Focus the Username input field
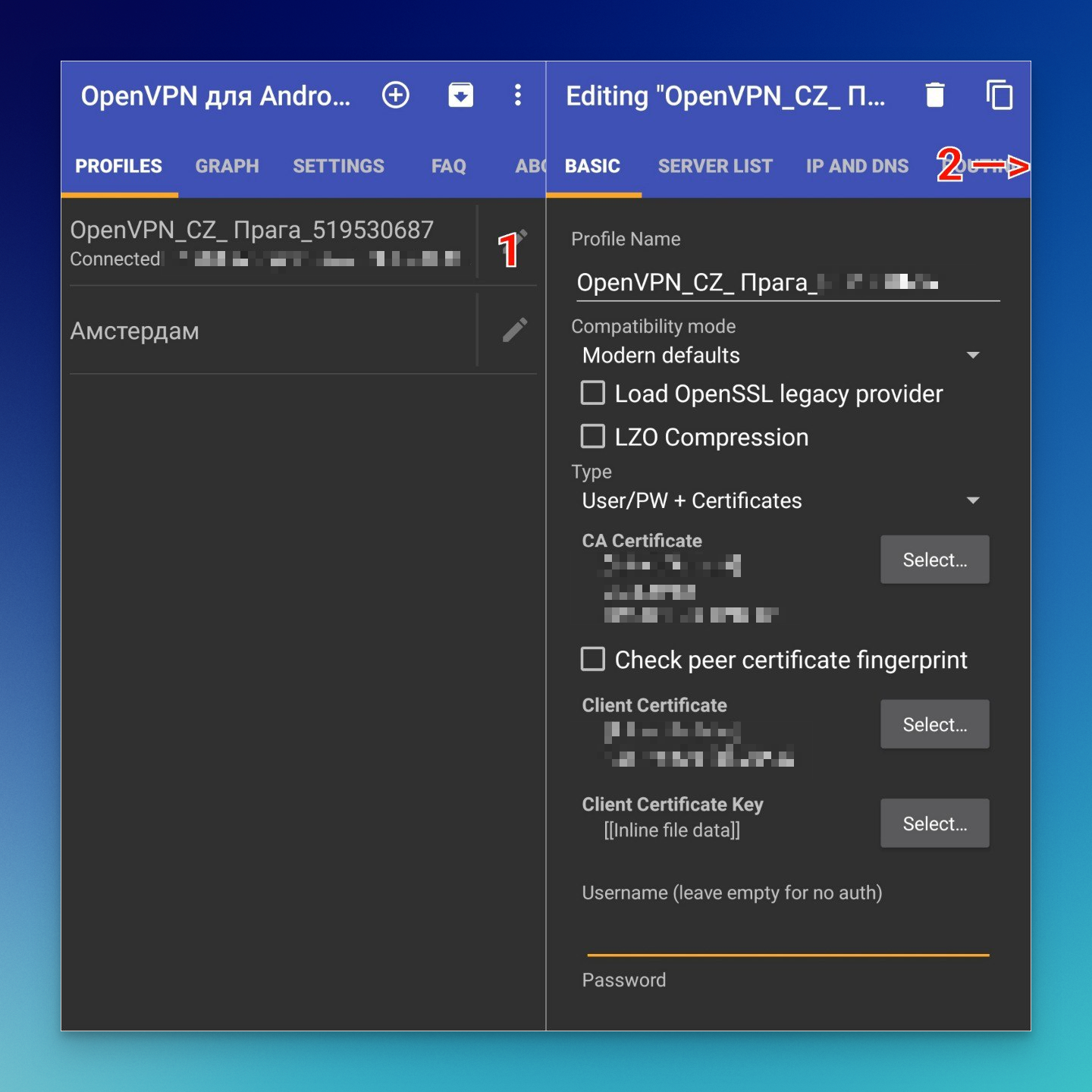Viewport: 1092px width, 1092px height. point(788,931)
